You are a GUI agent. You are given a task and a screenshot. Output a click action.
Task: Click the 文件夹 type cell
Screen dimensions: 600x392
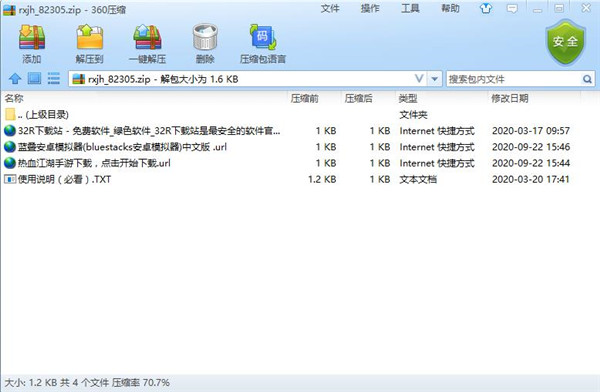pos(413,114)
